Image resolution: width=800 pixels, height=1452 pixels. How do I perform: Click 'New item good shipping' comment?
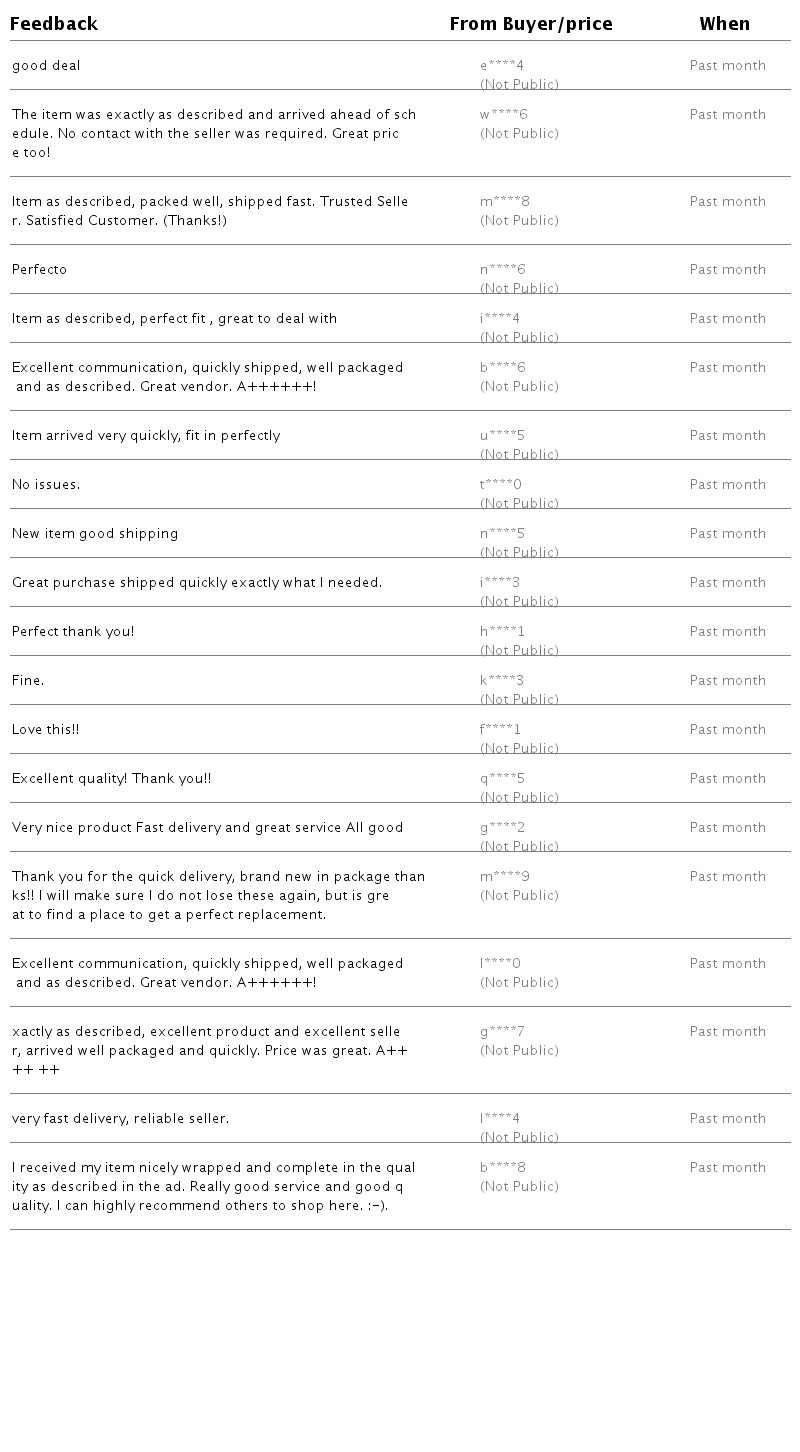[x=95, y=534]
